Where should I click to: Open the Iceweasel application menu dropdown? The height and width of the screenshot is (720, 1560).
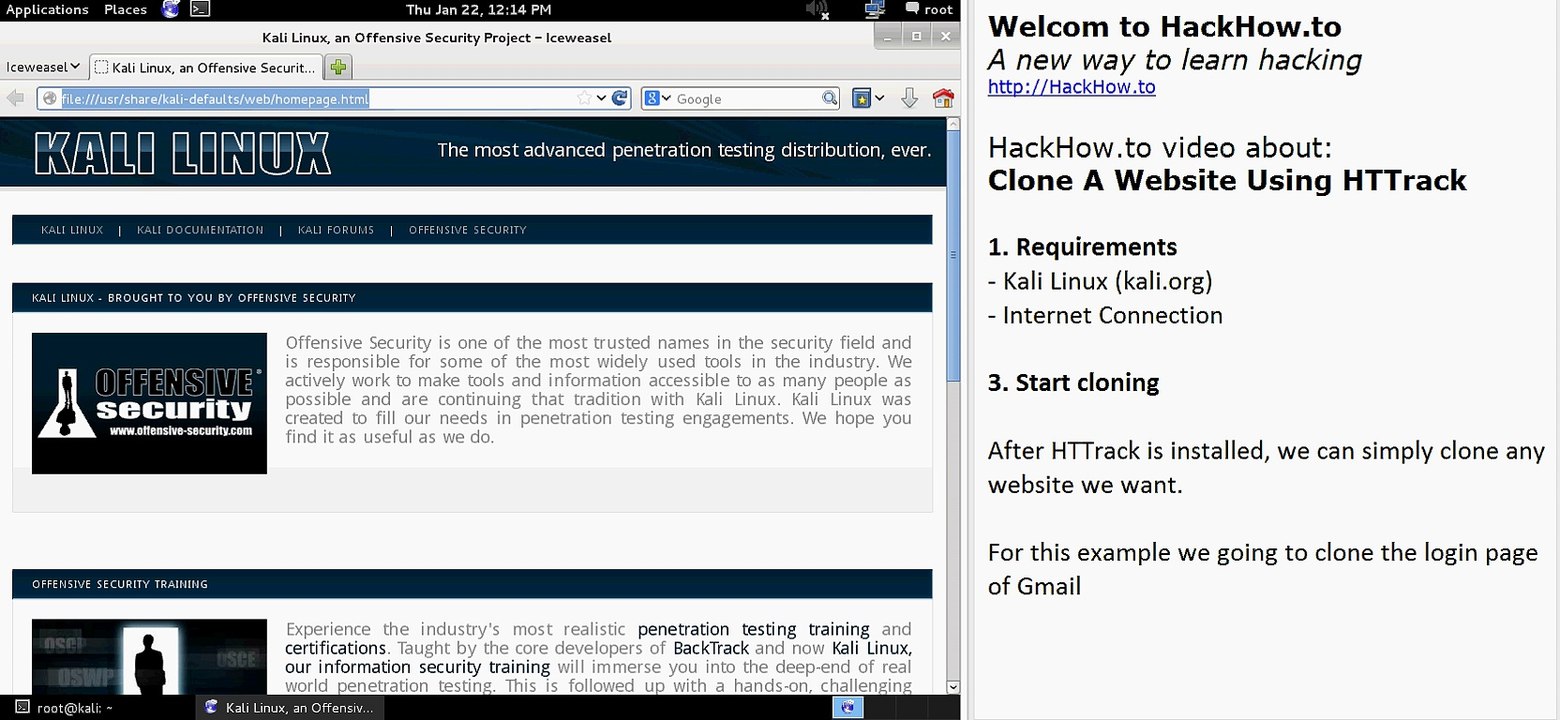point(42,67)
